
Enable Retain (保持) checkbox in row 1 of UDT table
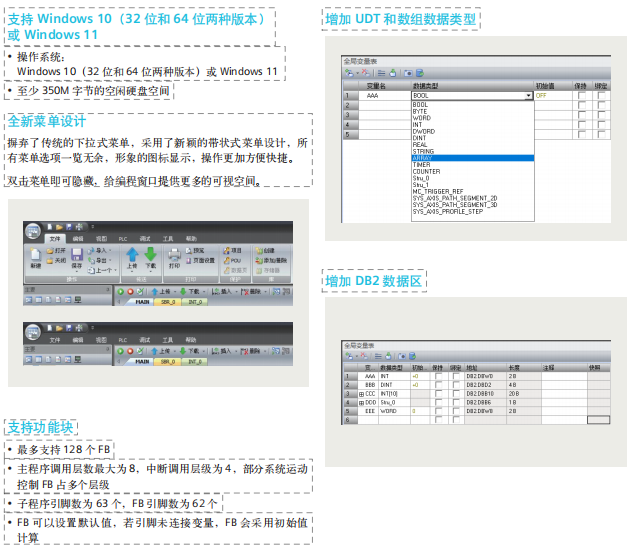pyautogui.click(x=581, y=96)
